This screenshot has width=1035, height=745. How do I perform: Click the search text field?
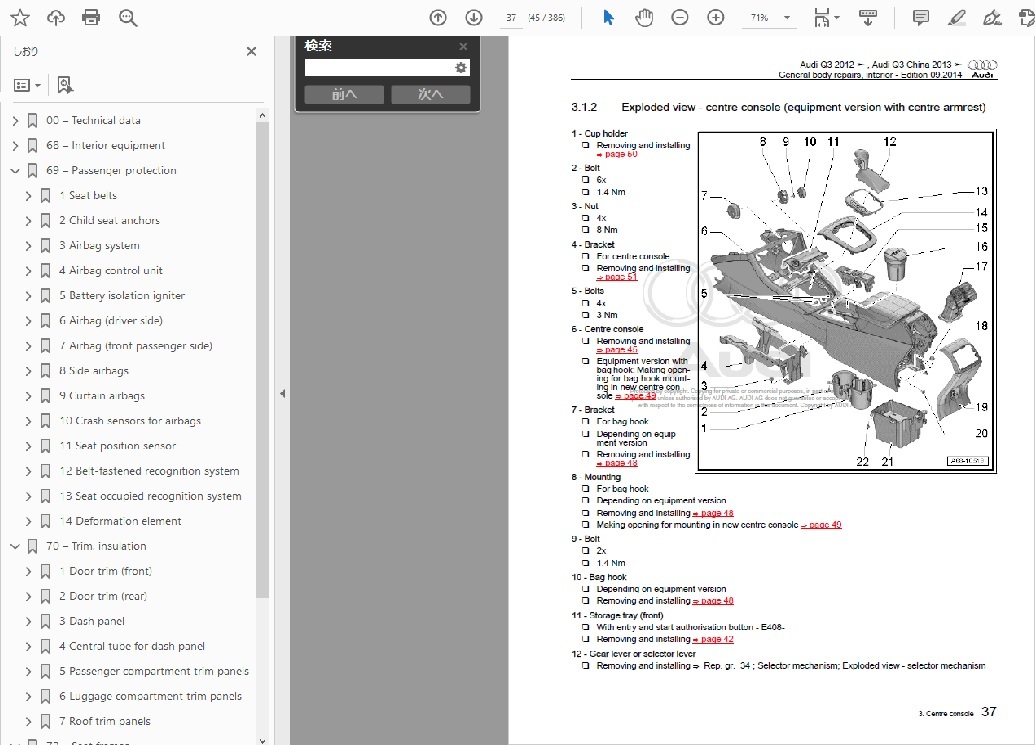pos(379,68)
